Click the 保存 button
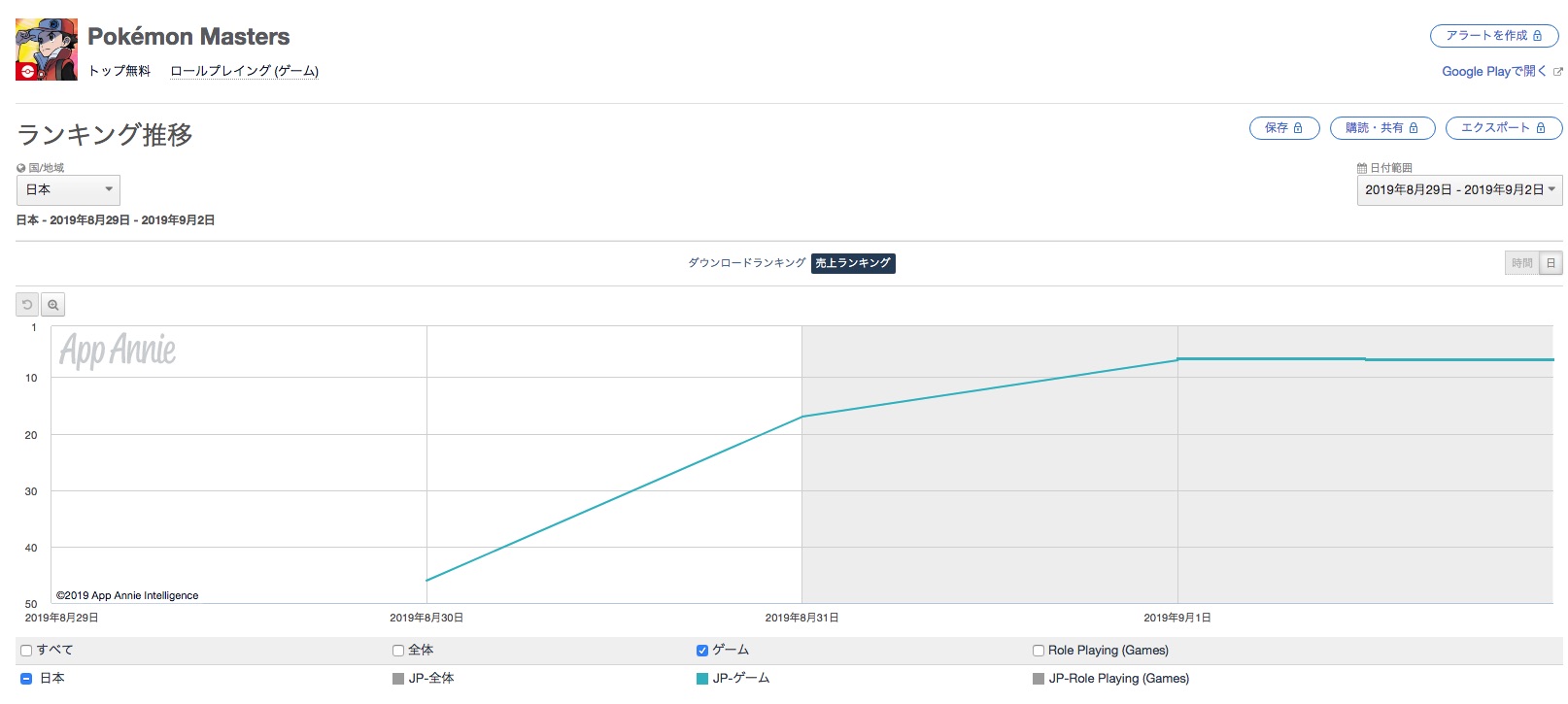The width and height of the screenshot is (1568, 704). coord(1284,128)
